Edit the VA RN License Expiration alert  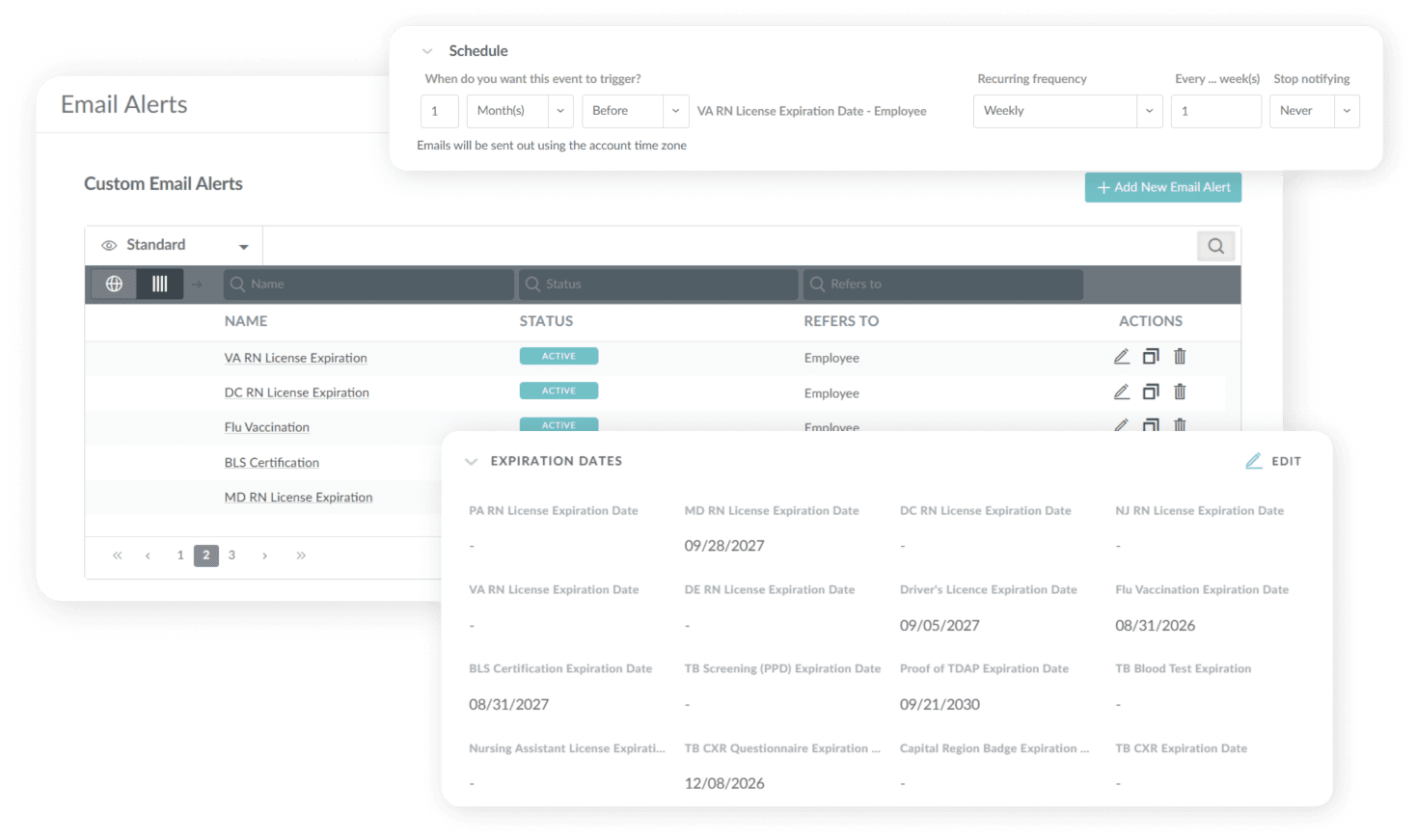1122,356
